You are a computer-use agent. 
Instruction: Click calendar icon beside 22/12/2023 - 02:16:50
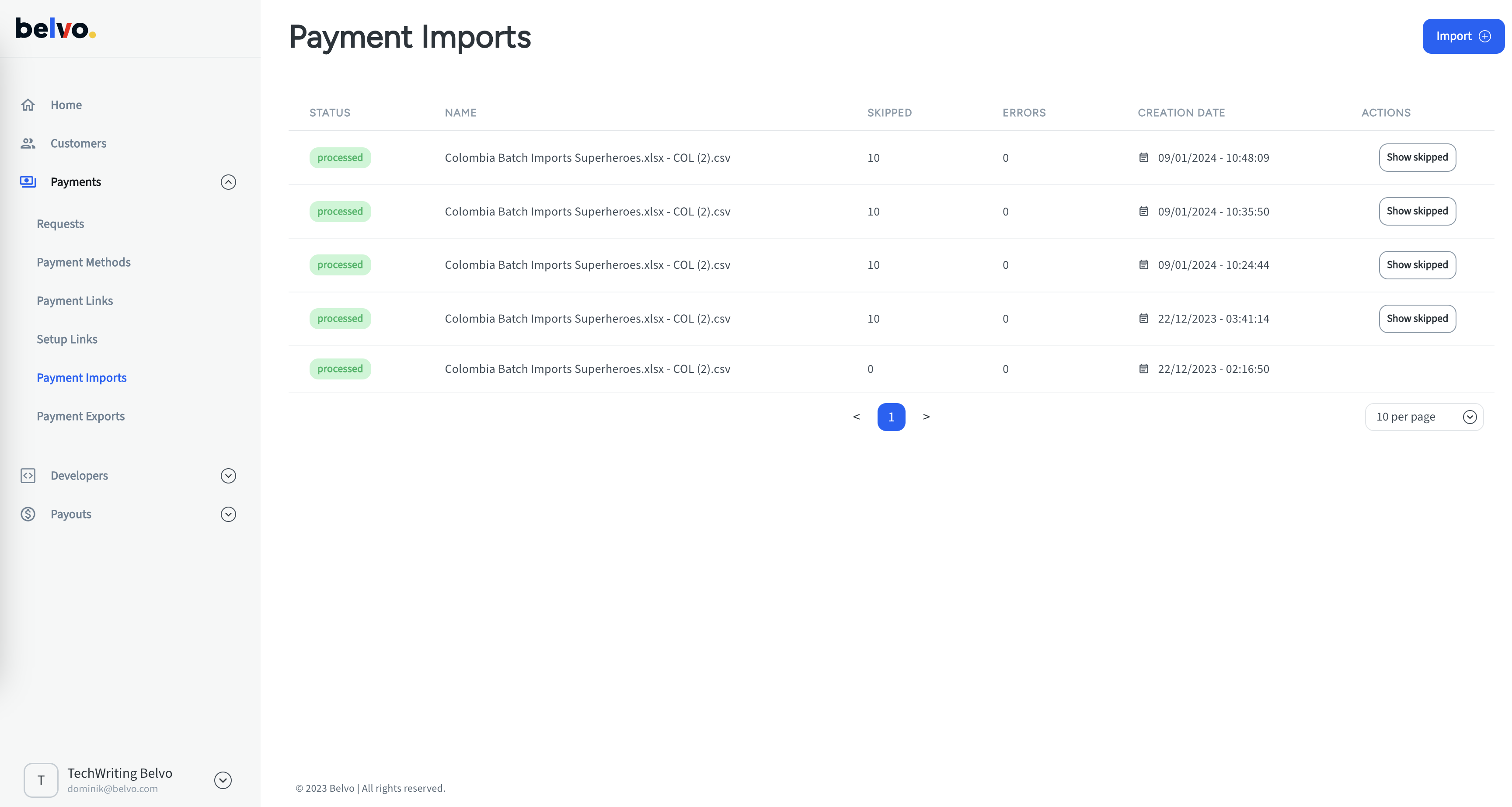point(1143,369)
